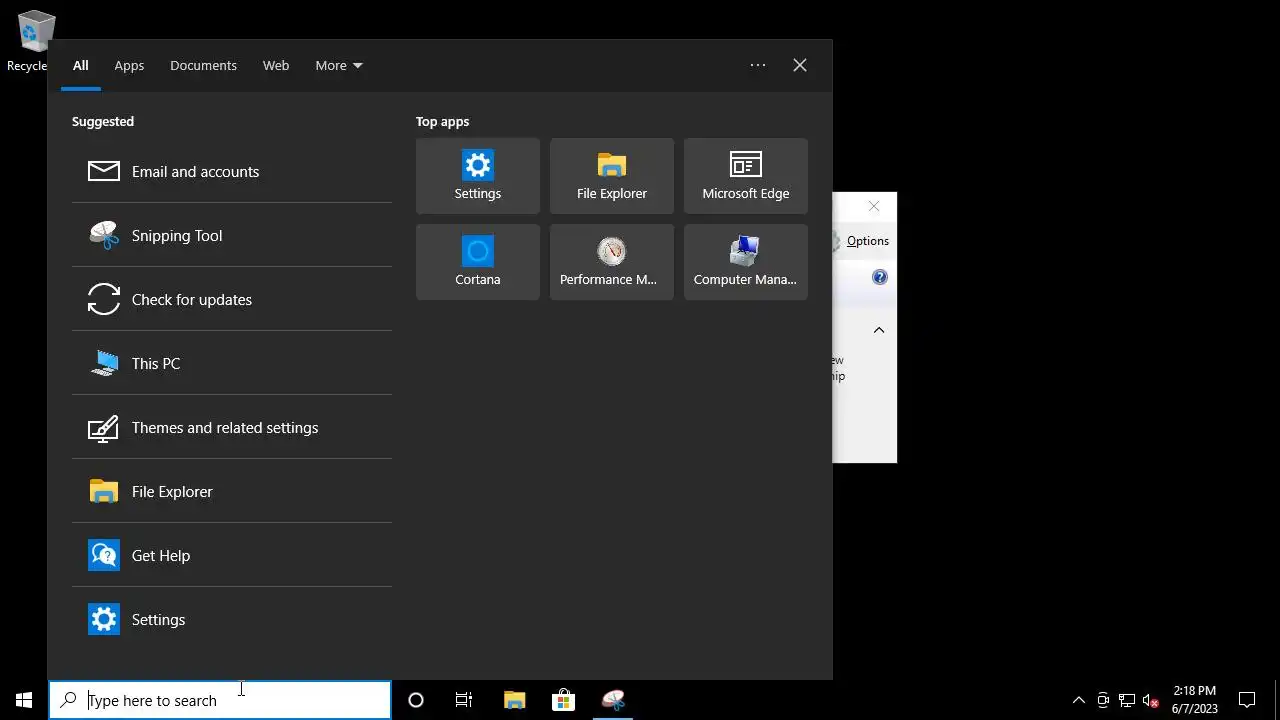Open File Explorer from taskbar

514,700
